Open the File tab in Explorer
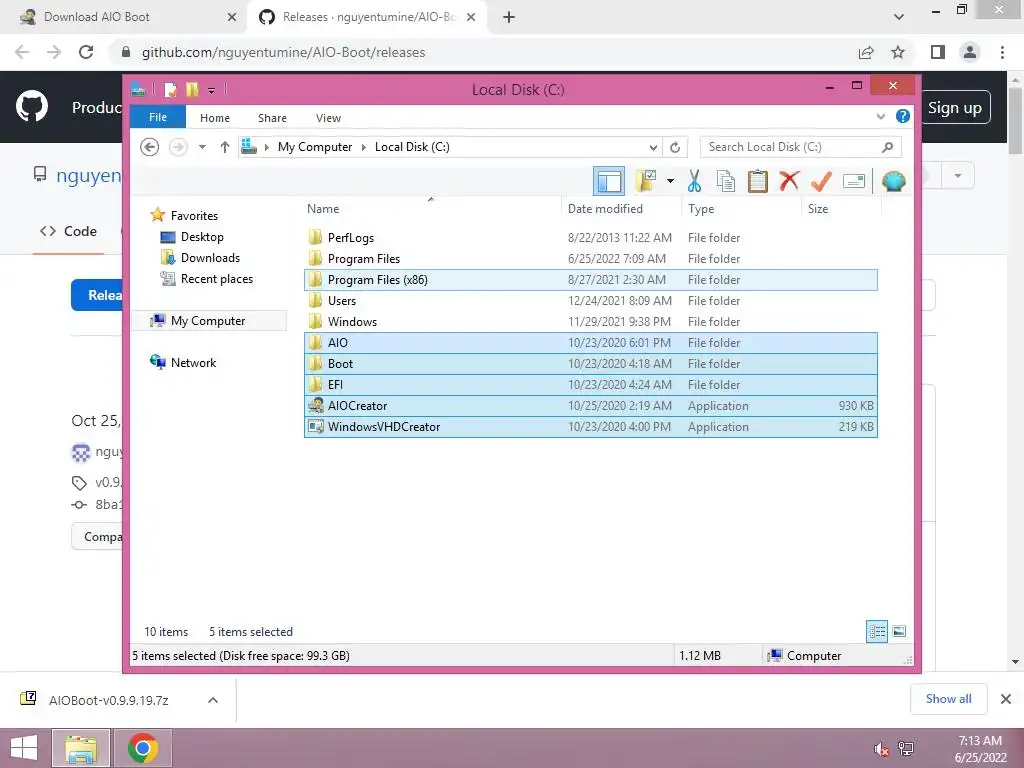 [x=158, y=117]
